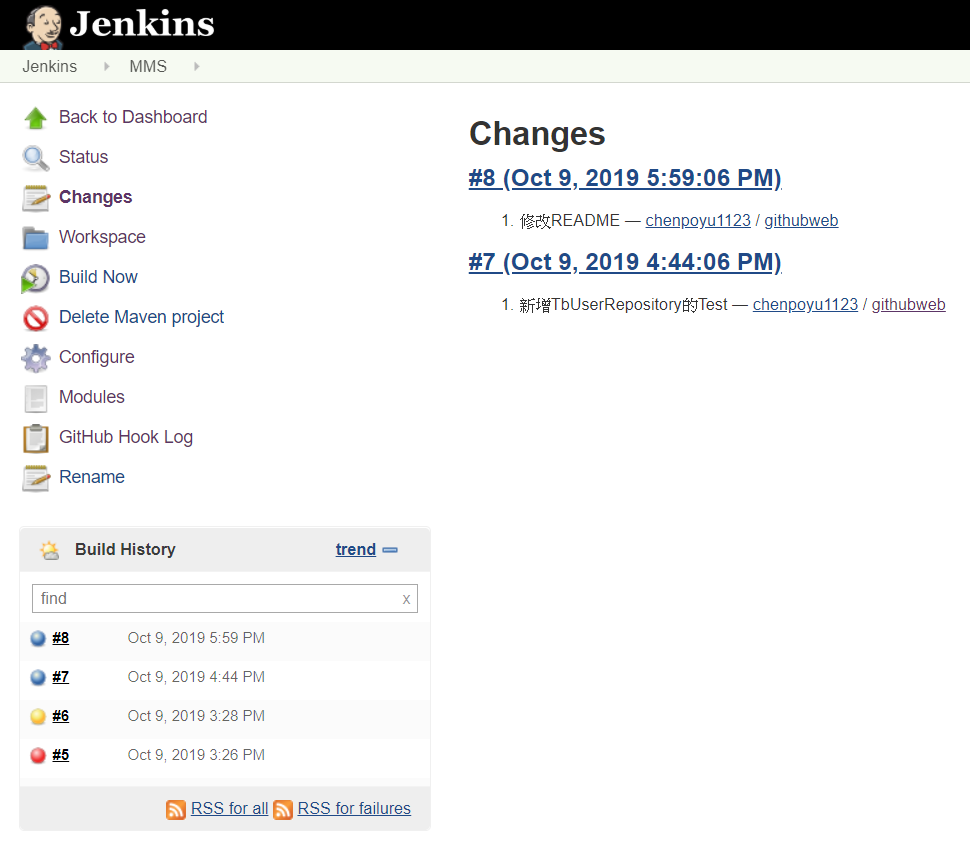Open GitHub Hook Log from the sidebar
This screenshot has width=970, height=851.
[x=126, y=437]
